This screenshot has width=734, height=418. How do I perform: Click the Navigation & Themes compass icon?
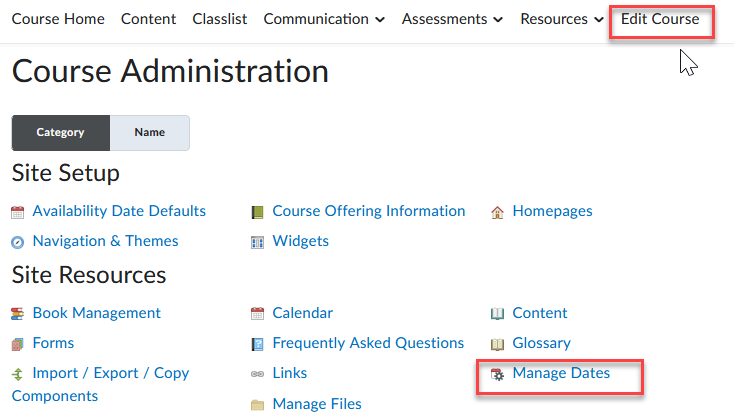pyautogui.click(x=17, y=242)
